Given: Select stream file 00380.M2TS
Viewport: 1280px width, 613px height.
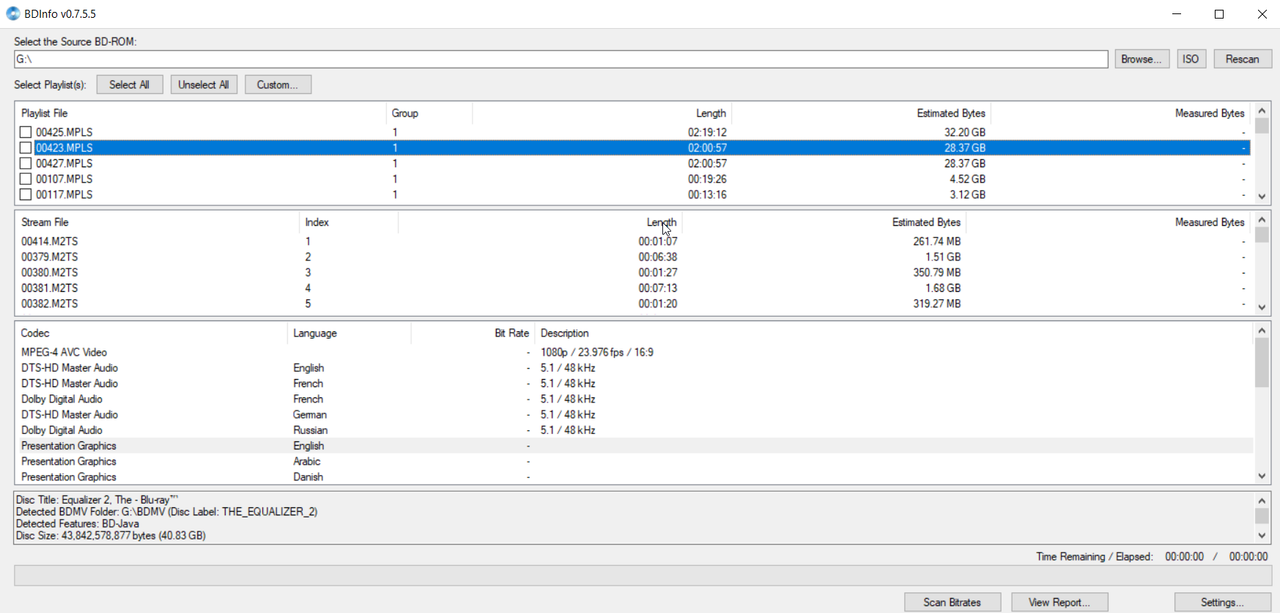Looking at the screenshot, I should pos(634,272).
